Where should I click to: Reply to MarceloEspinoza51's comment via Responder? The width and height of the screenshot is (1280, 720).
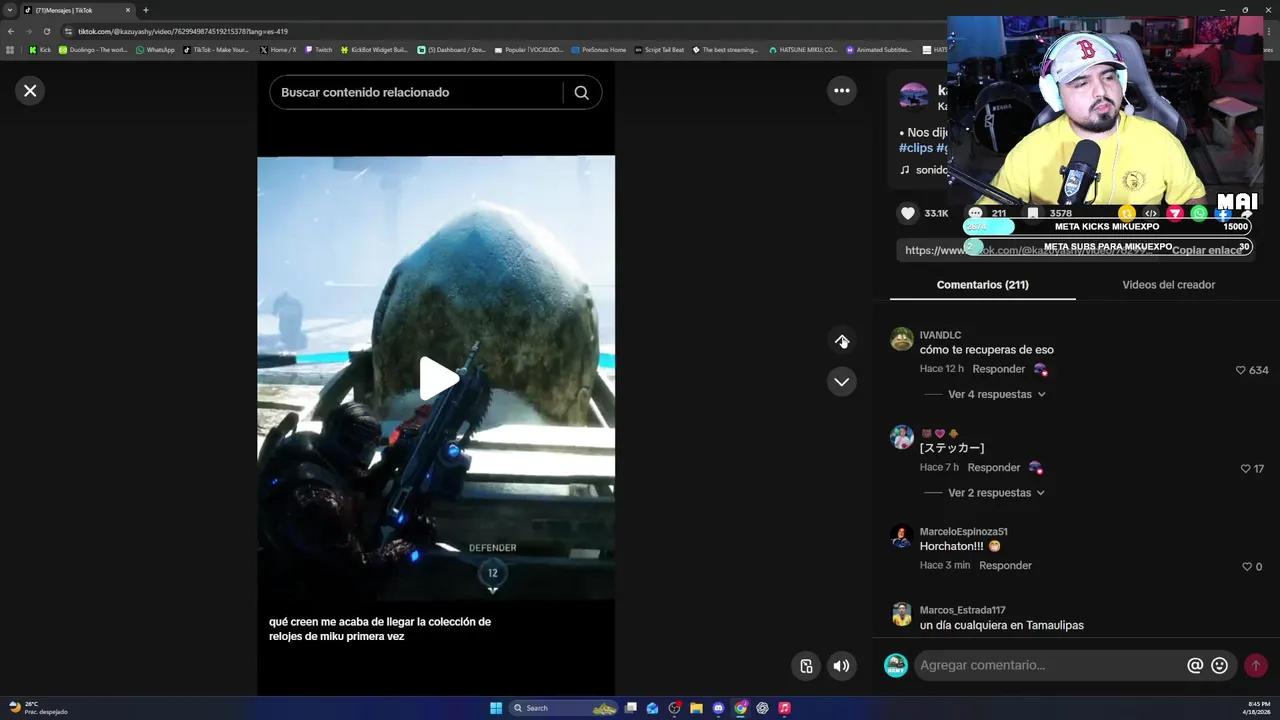[1005, 566]
